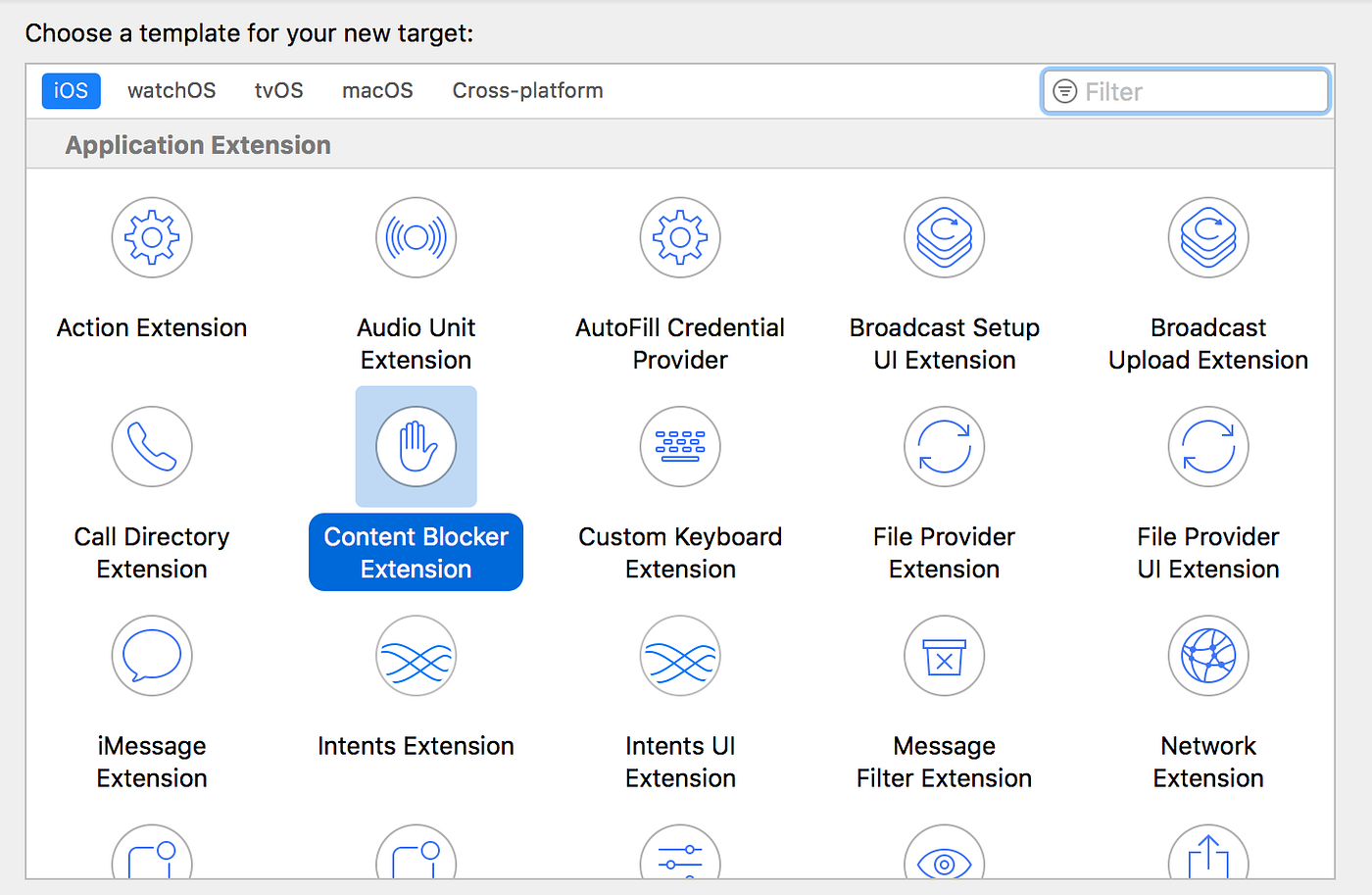Select the tvOS platform tab
1372x895 pixels.
click(278, 90)
